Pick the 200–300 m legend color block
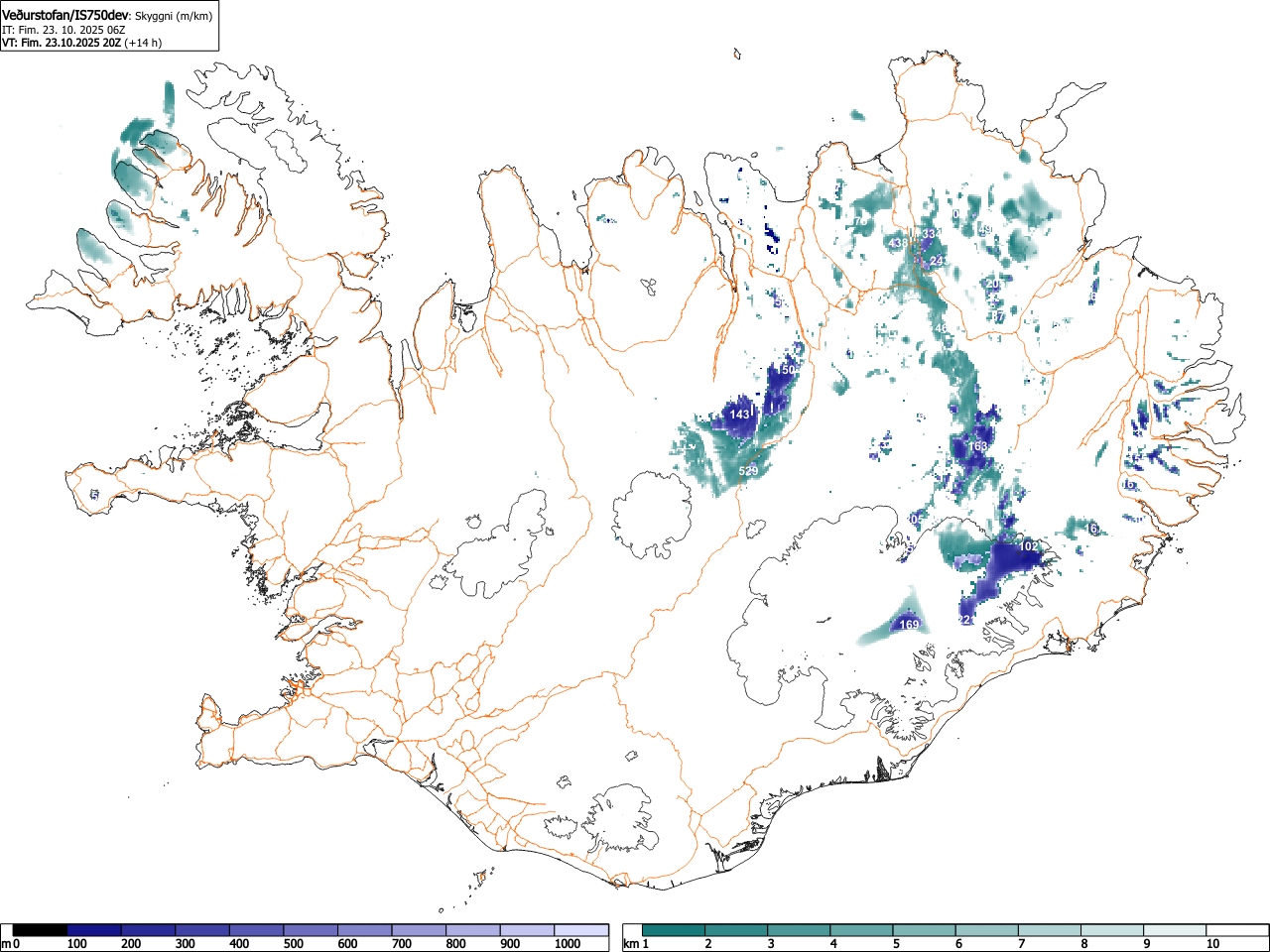Image resolution: width=1270 pixels, height=952 pixels. pyautogui.click(x=148, y=930)
